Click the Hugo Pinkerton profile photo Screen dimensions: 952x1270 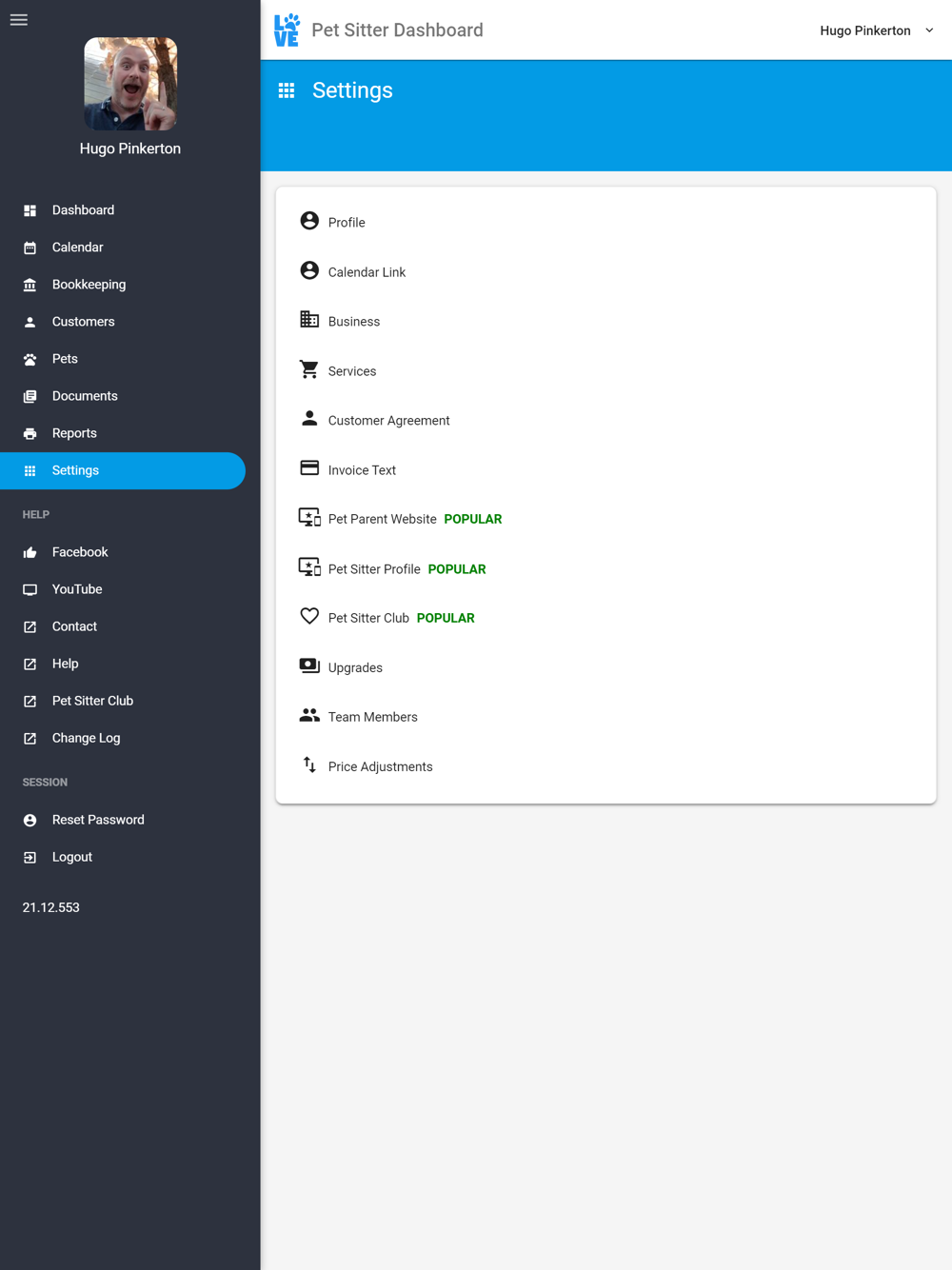[130, 84]
